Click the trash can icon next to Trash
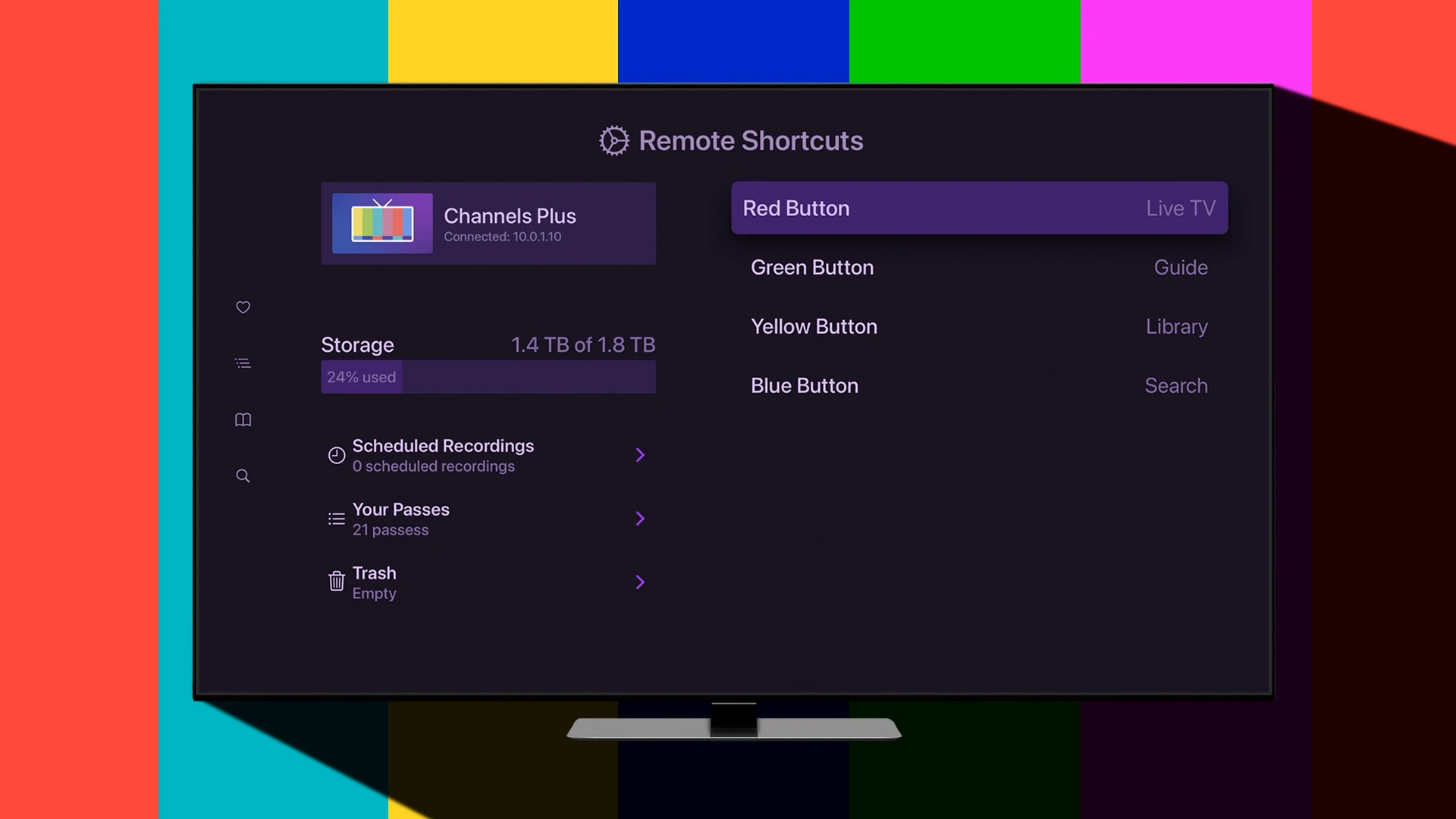 (336, 581)
